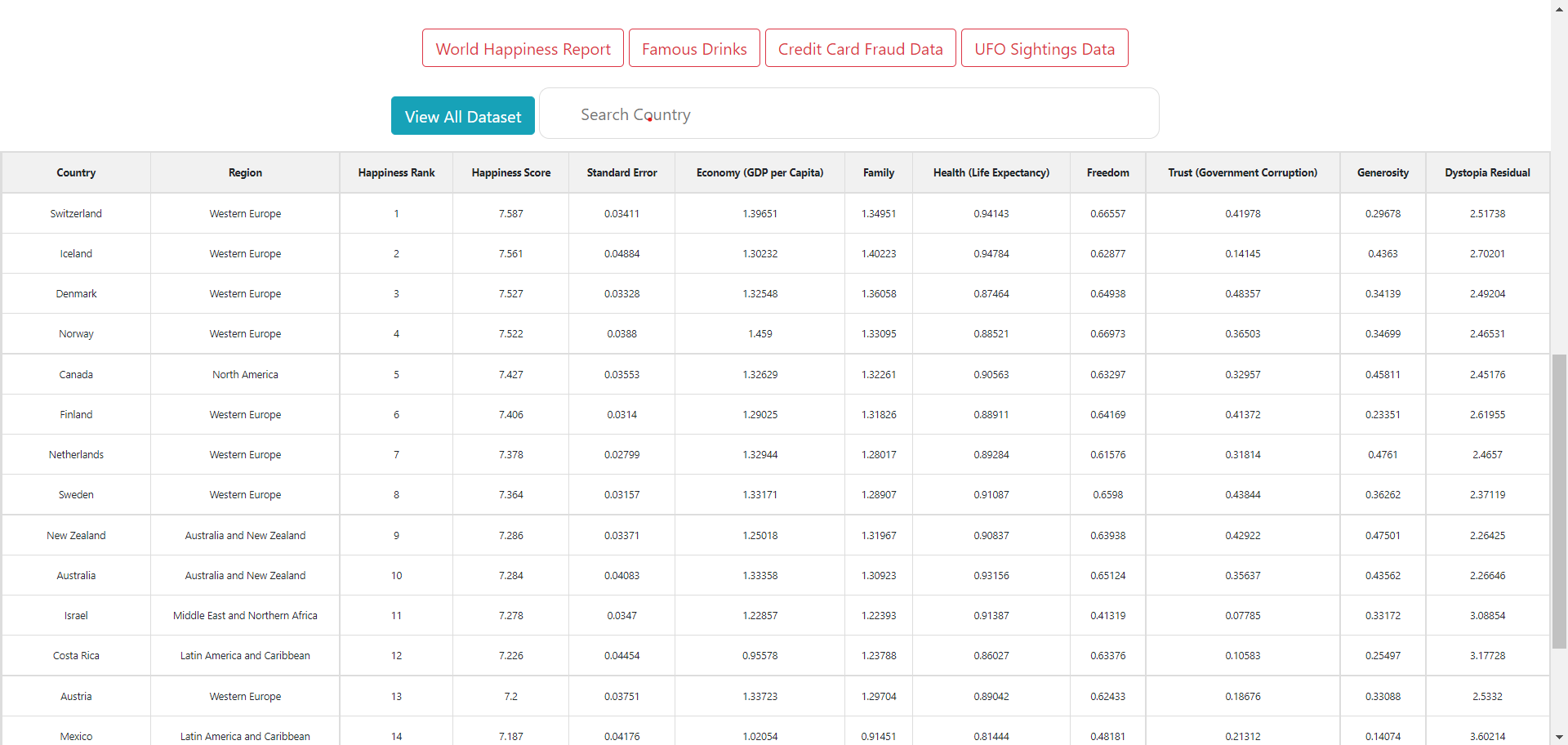Click the New Zealand country cell
The height and width of the screenshot is (745, 1568).
(x=76, y=535)
